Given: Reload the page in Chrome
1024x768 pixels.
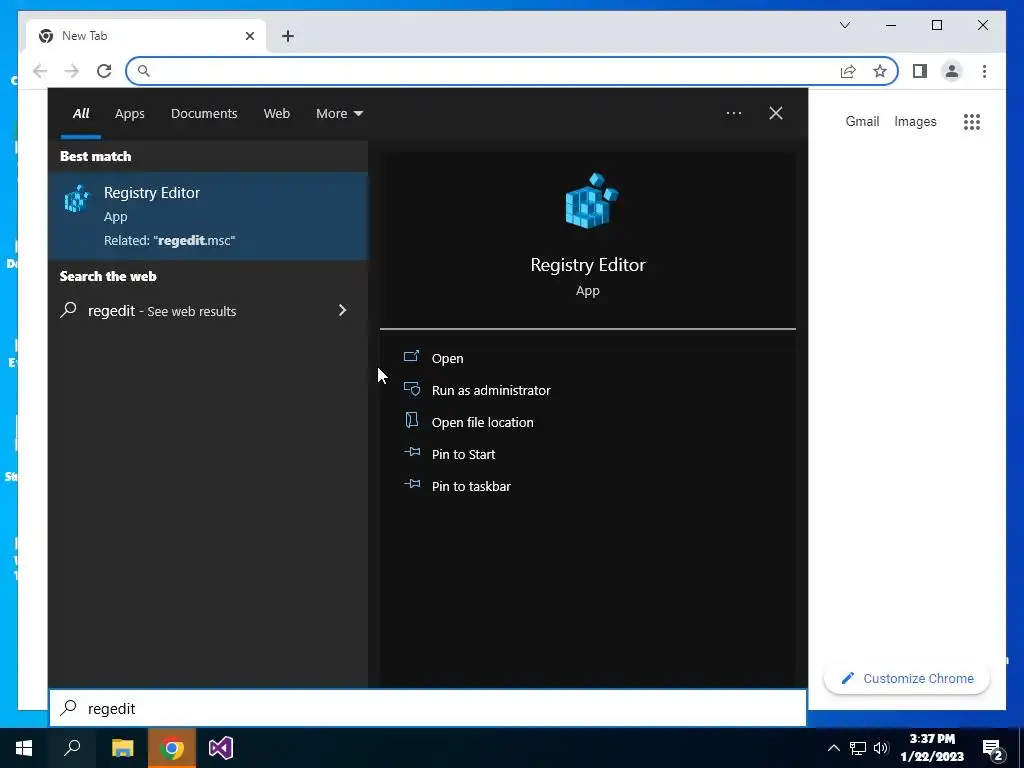Looking at the screenshot, I should tap(104, 71).
